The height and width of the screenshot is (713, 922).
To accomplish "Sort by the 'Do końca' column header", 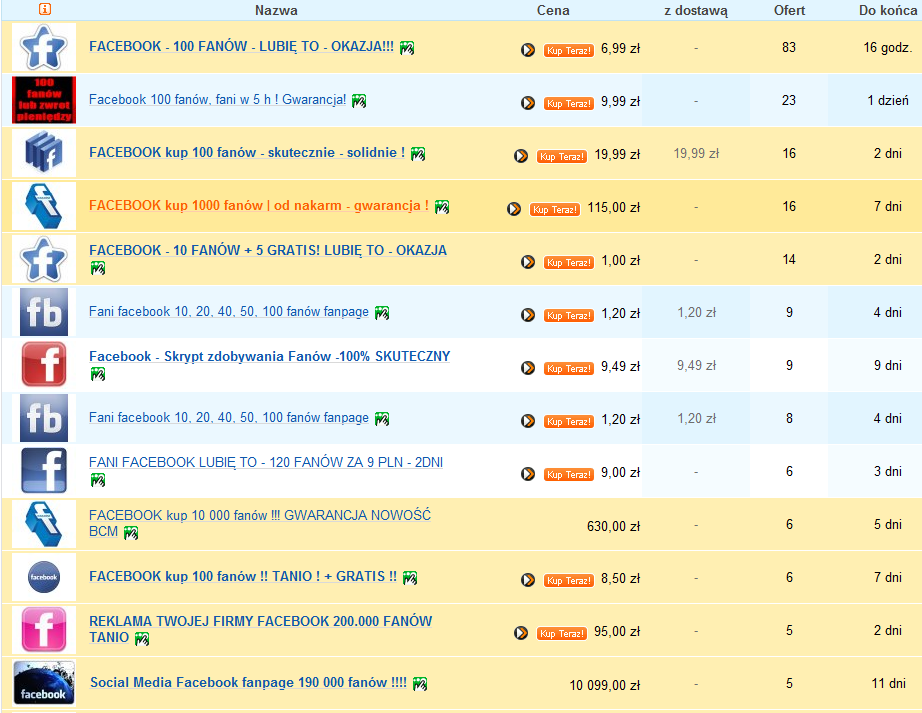I will pos(887,10).
